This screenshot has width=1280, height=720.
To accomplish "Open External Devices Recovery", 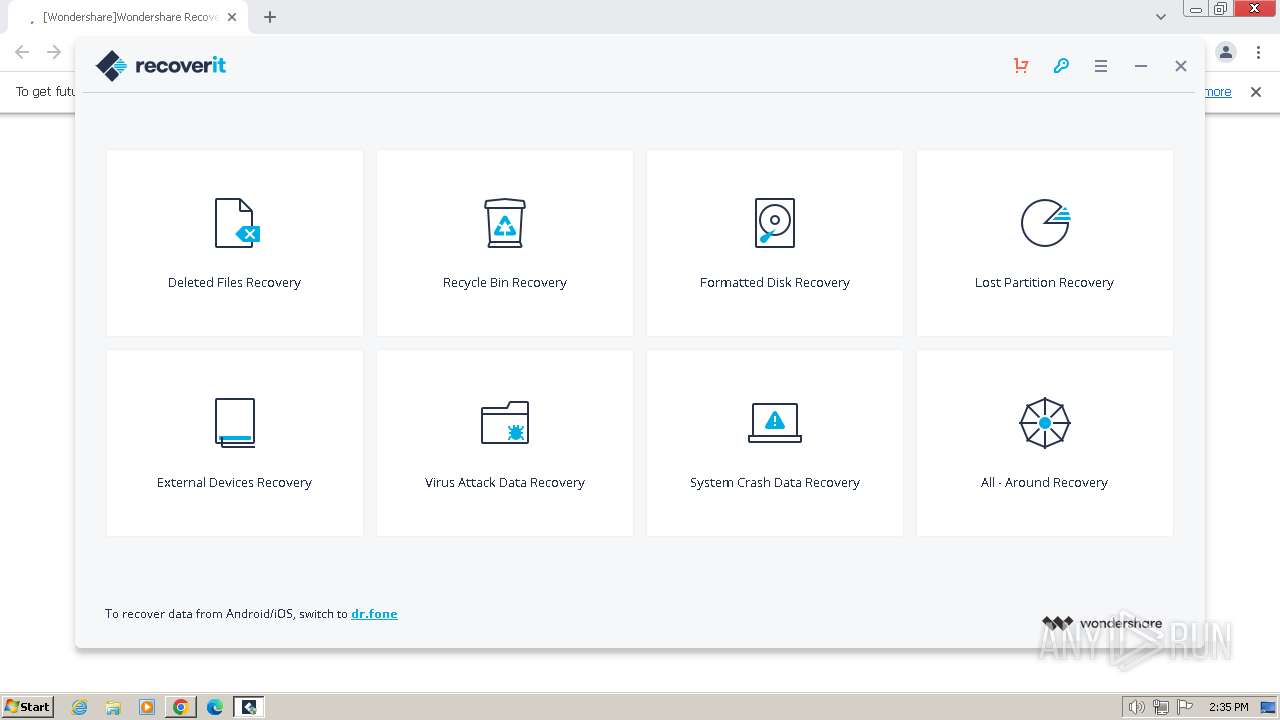I will pyautogui.click(x=235, y=443).
